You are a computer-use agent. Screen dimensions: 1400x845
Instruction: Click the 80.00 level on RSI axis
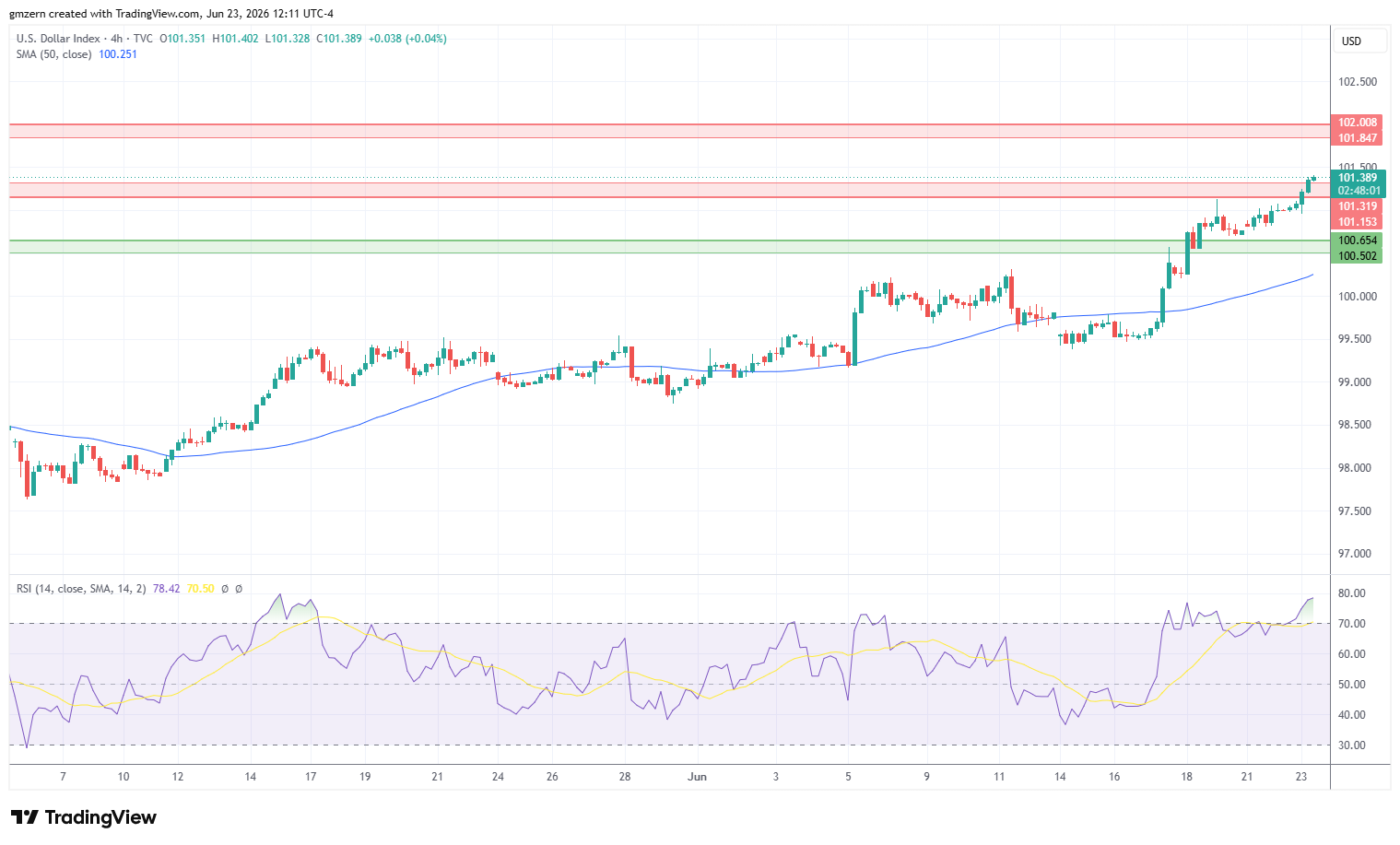[1352, 593]
